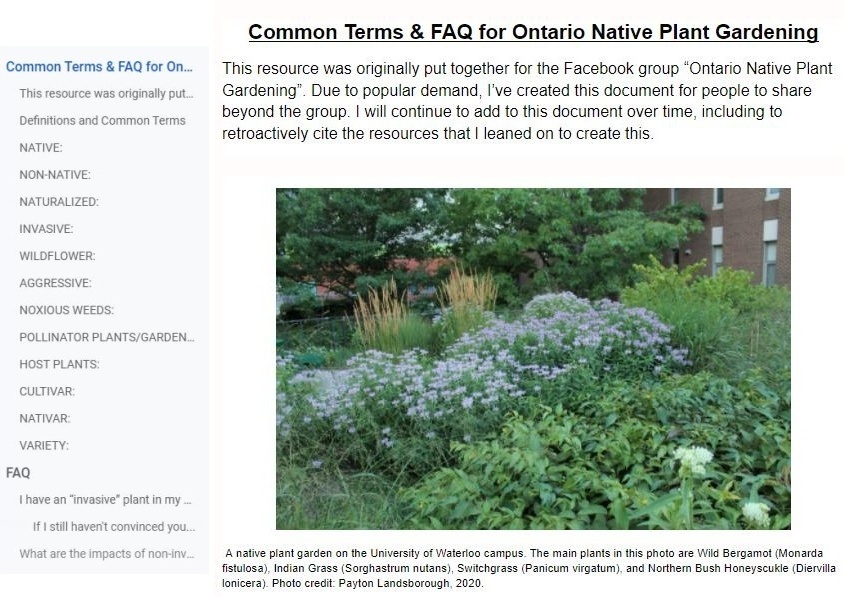Select the native plant garden photo

point(533,358)
